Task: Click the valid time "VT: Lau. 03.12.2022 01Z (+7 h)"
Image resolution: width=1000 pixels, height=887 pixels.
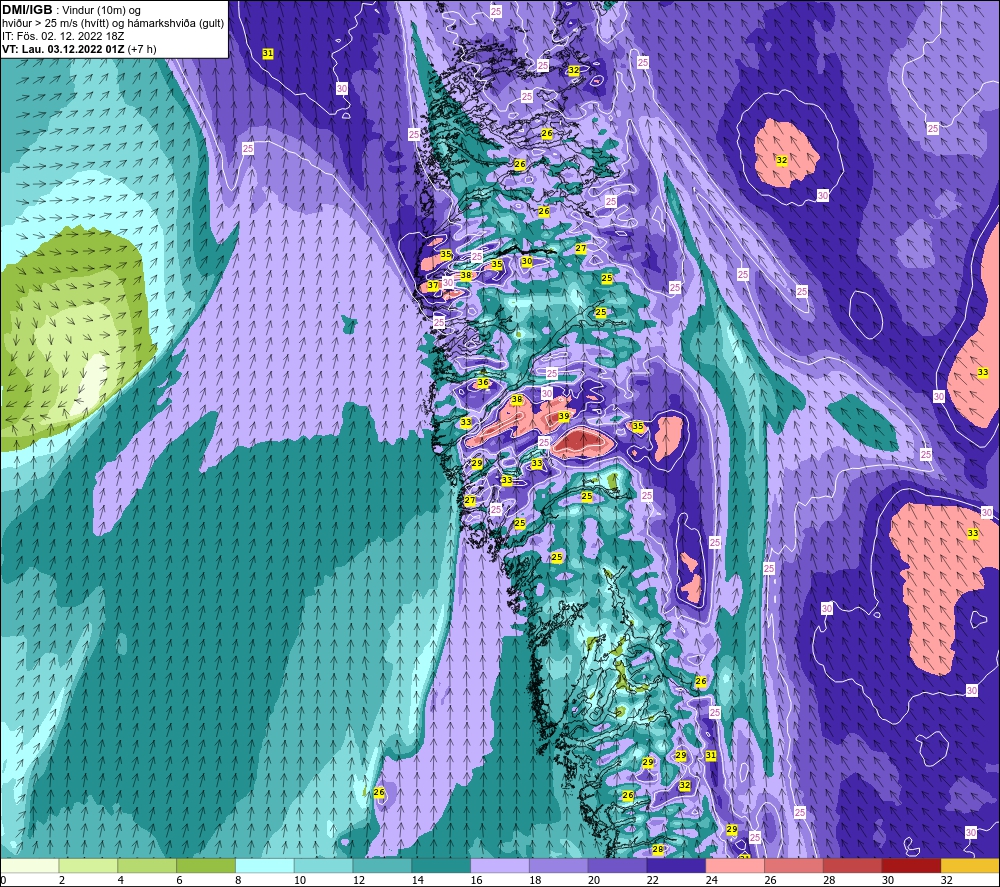Action: point(79,49)
